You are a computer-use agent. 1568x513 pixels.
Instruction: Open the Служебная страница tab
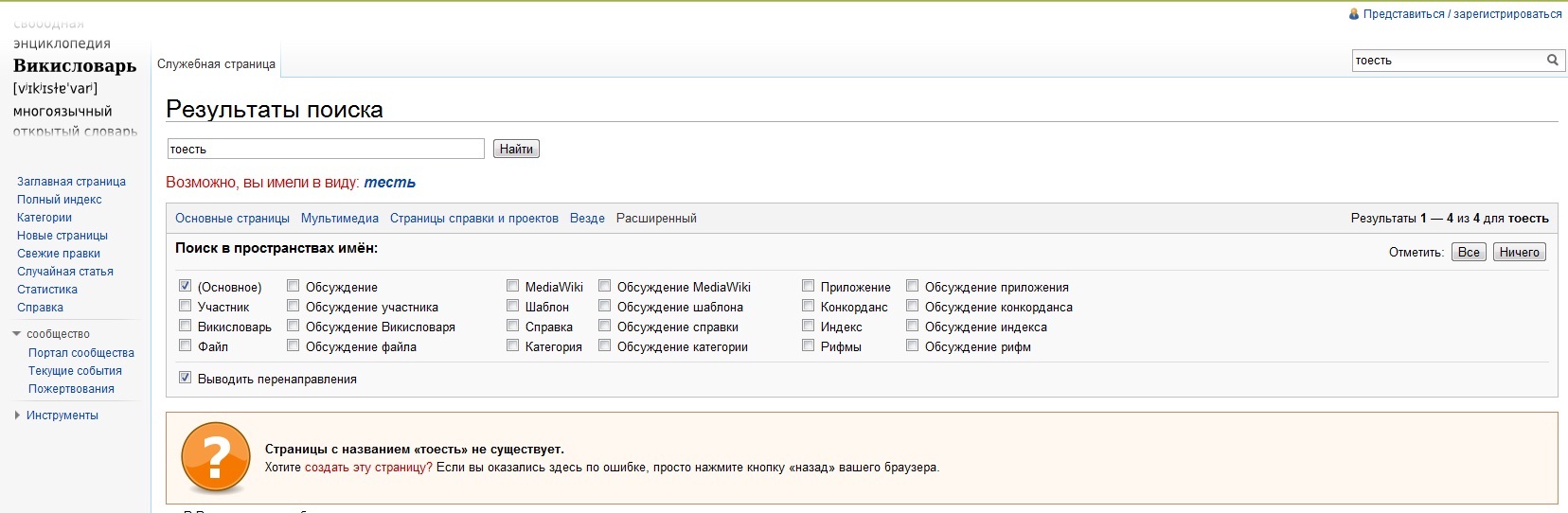tap(216, 64)
